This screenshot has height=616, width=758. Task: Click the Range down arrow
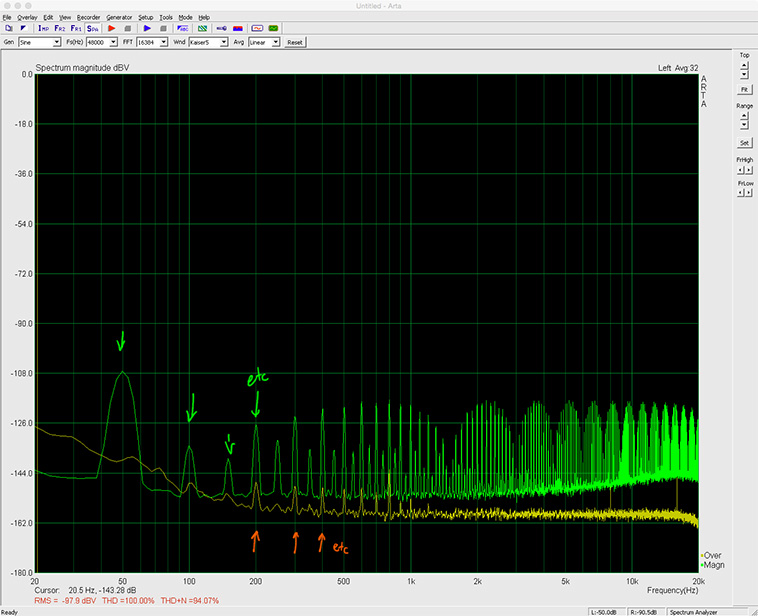tap(744, 125)
